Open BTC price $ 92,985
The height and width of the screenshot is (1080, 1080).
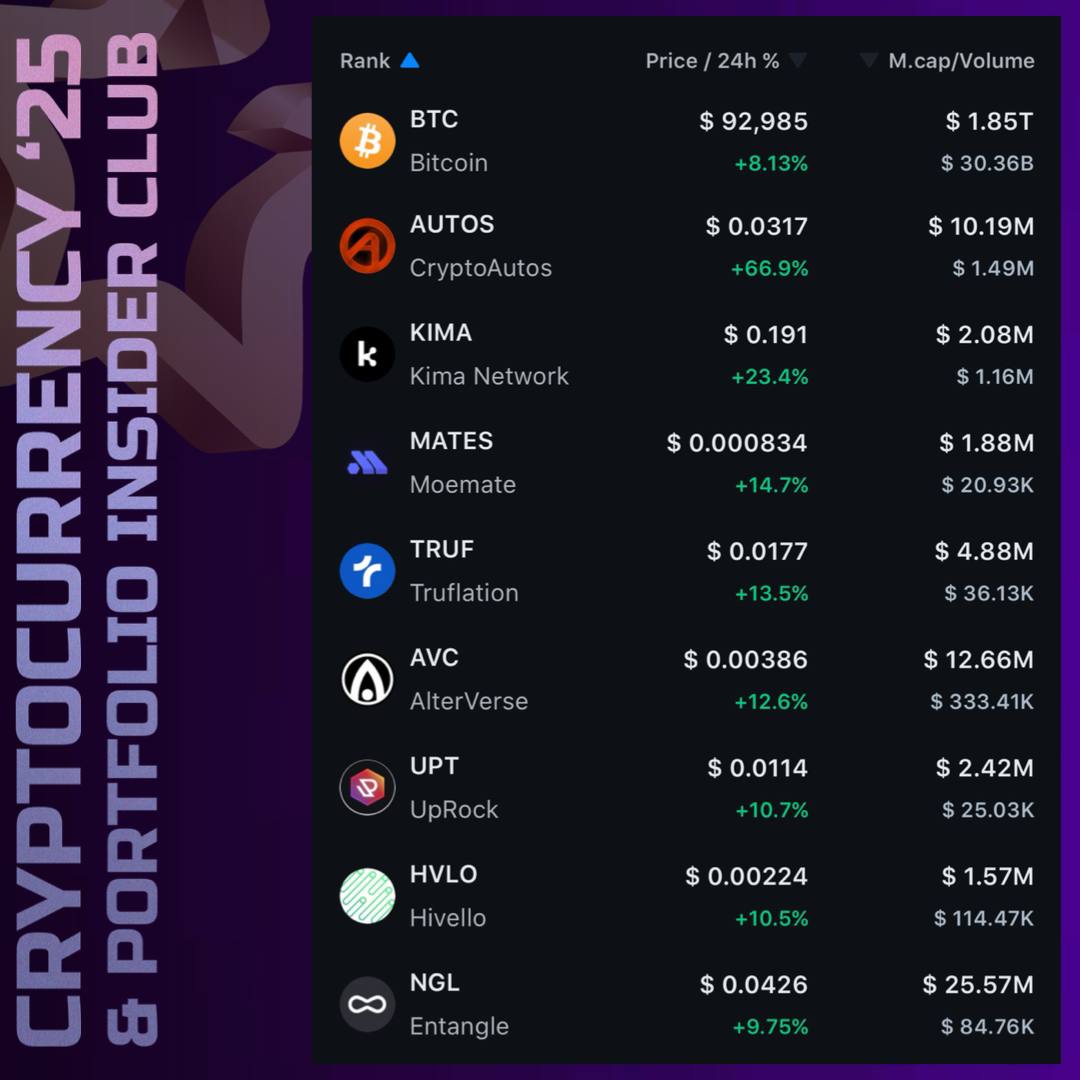point(754,121)
